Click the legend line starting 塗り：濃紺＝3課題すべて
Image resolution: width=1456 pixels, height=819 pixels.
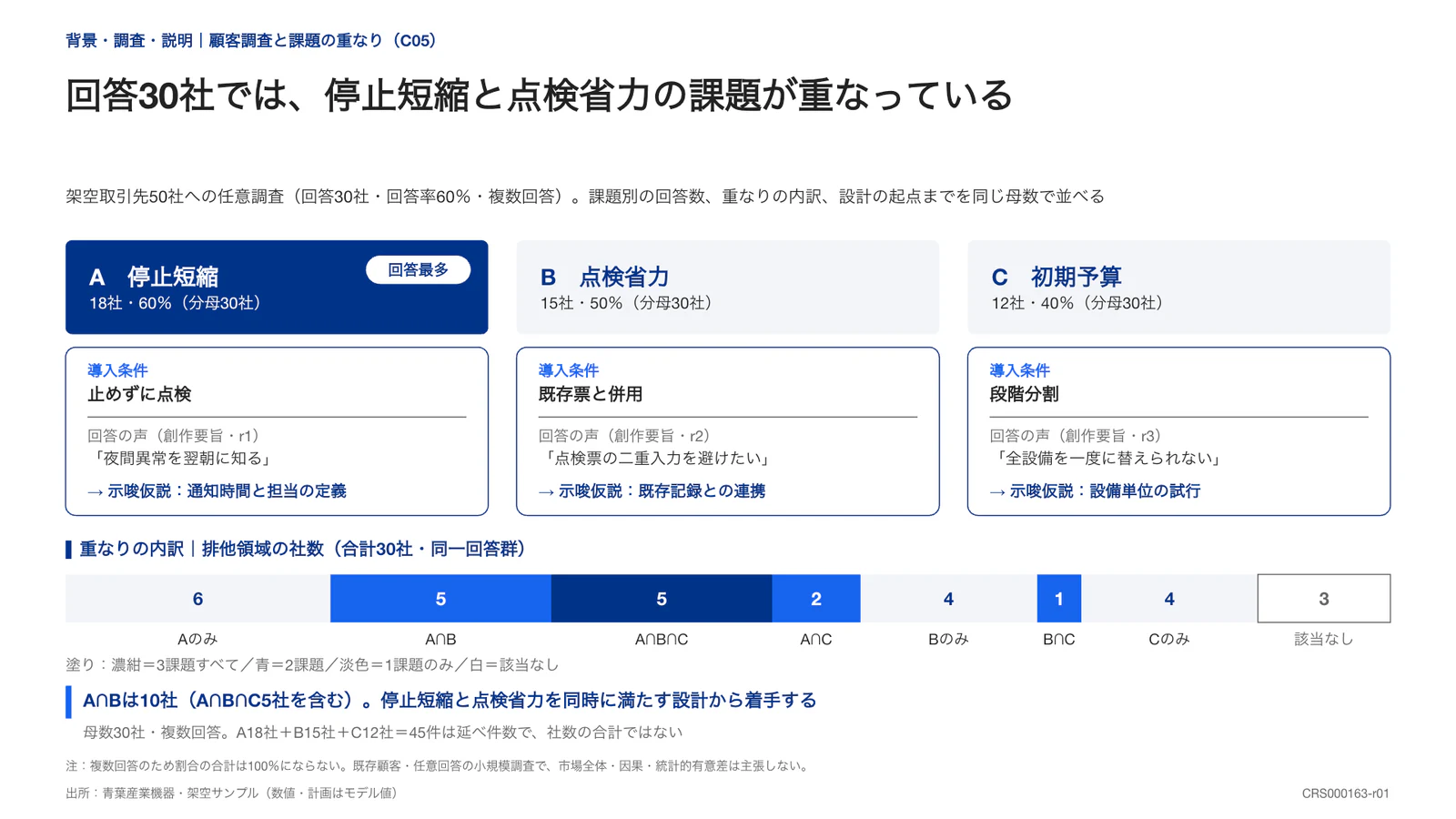[x=312, y=665]
